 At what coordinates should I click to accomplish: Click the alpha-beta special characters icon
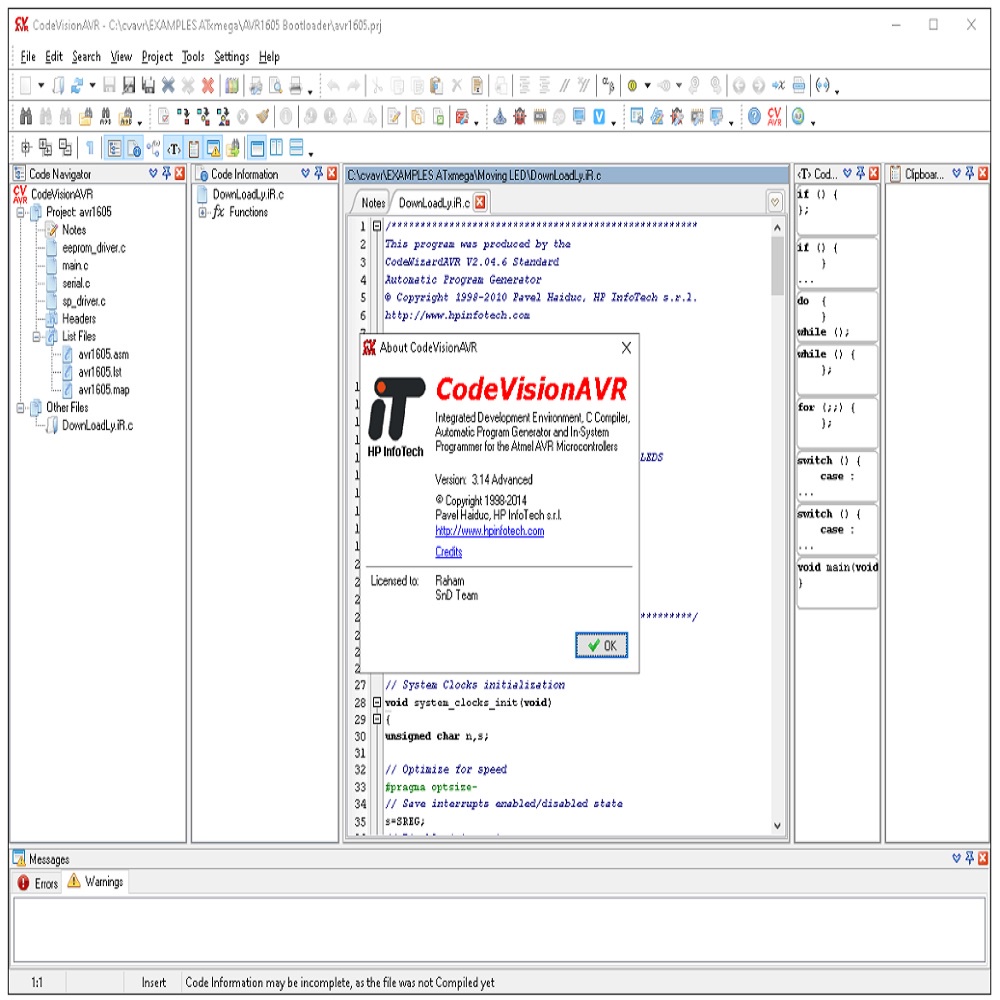coord(608,85)
